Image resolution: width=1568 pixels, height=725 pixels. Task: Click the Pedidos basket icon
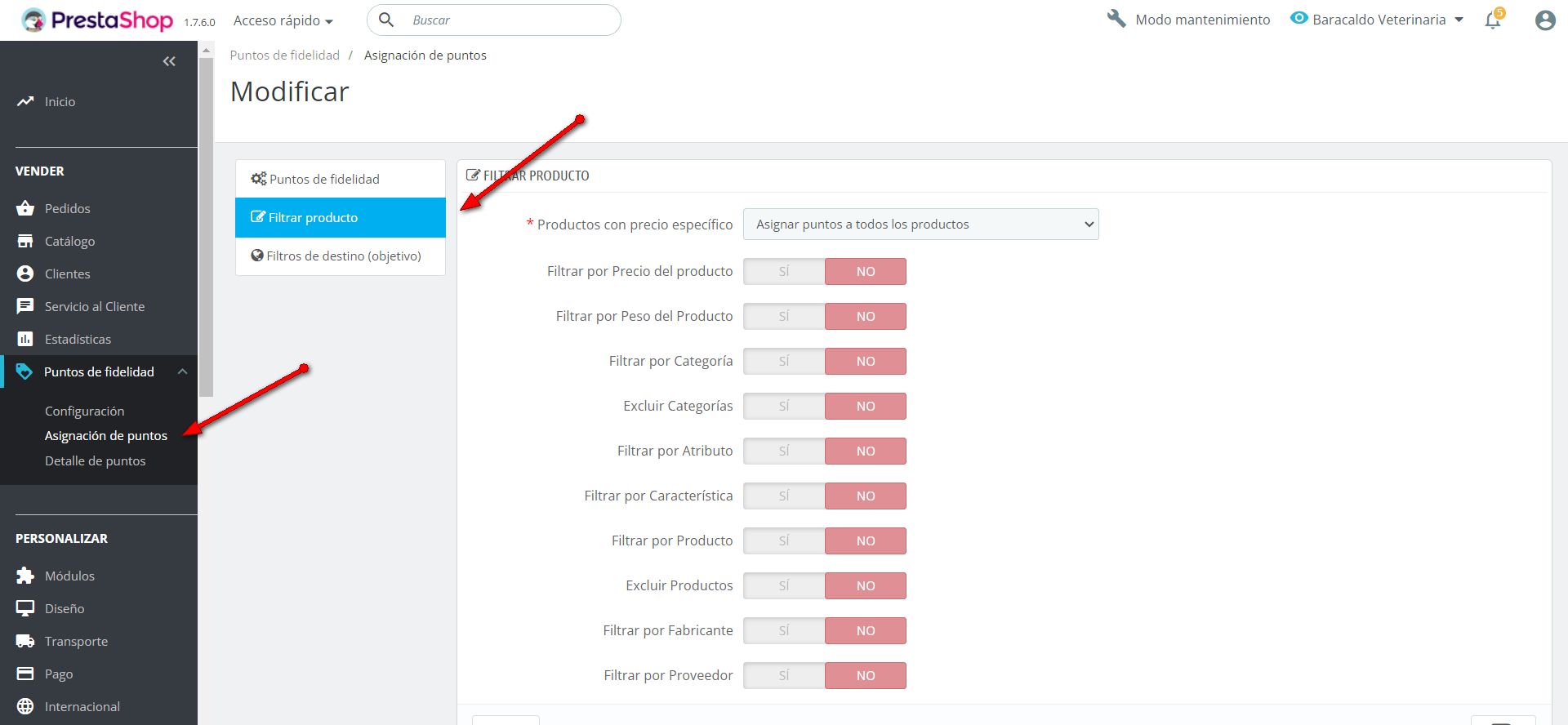point(25,208)
